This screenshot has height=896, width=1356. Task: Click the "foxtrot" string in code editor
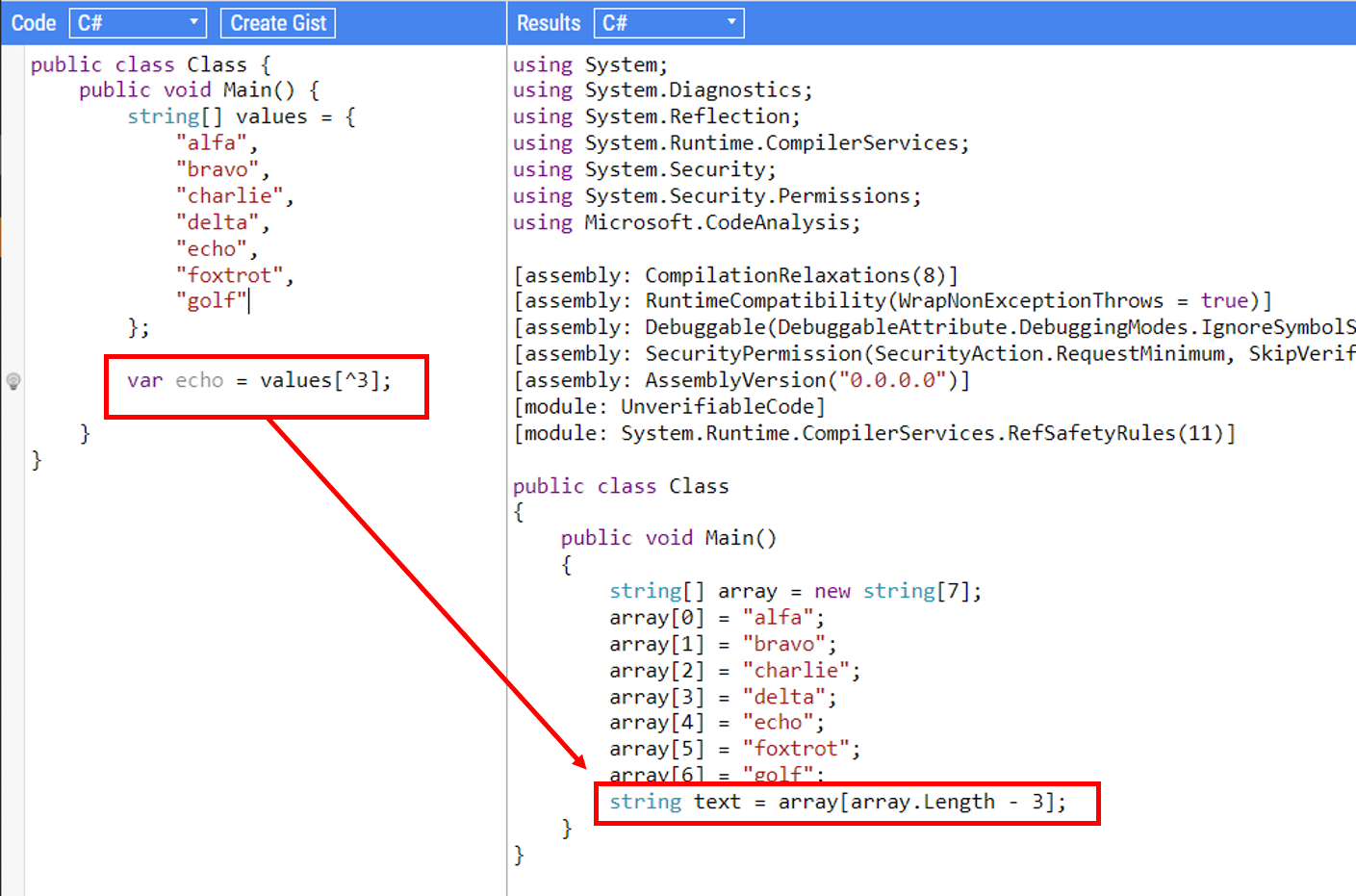230,275
